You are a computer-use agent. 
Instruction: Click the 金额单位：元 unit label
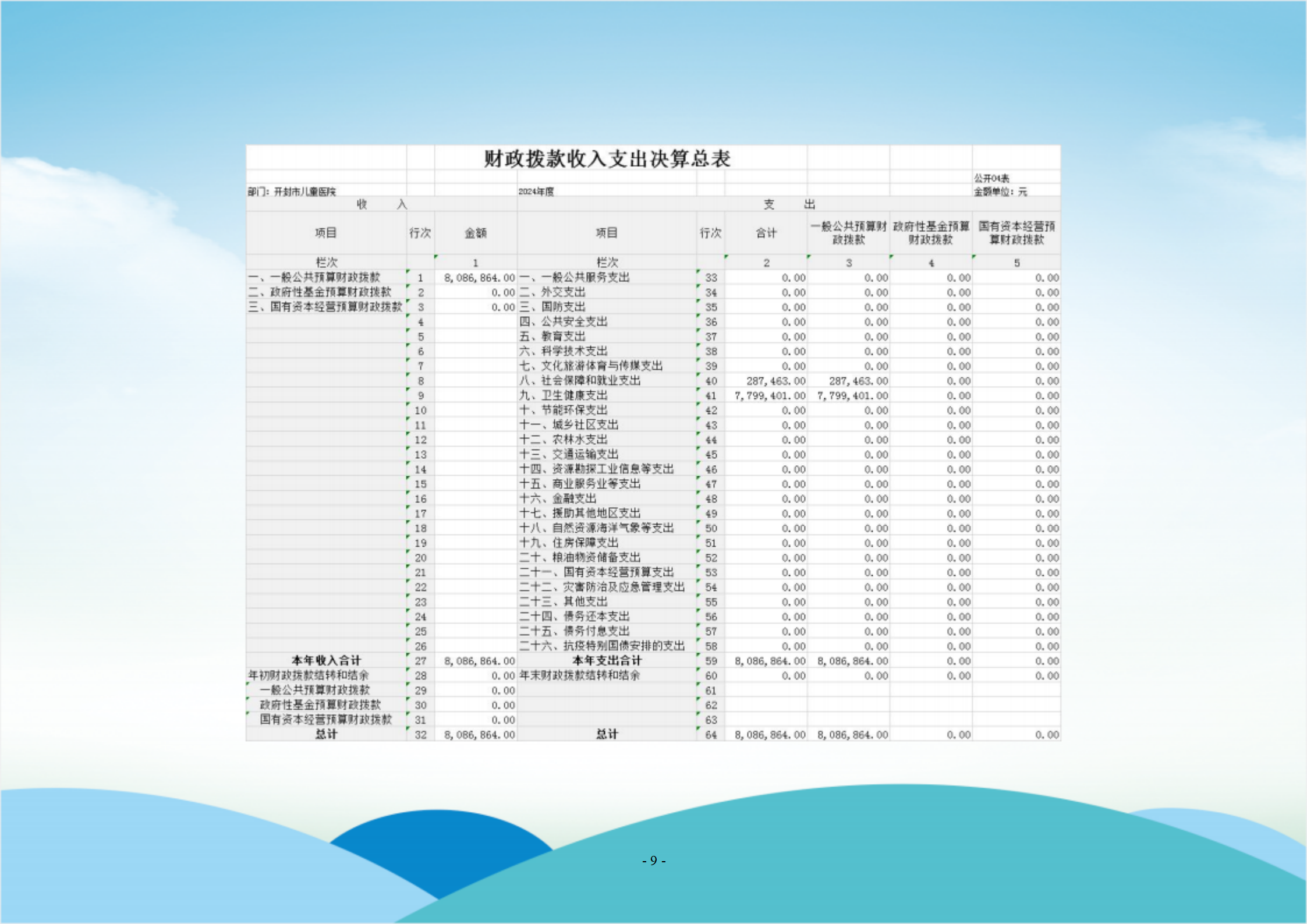[1000, 192]
